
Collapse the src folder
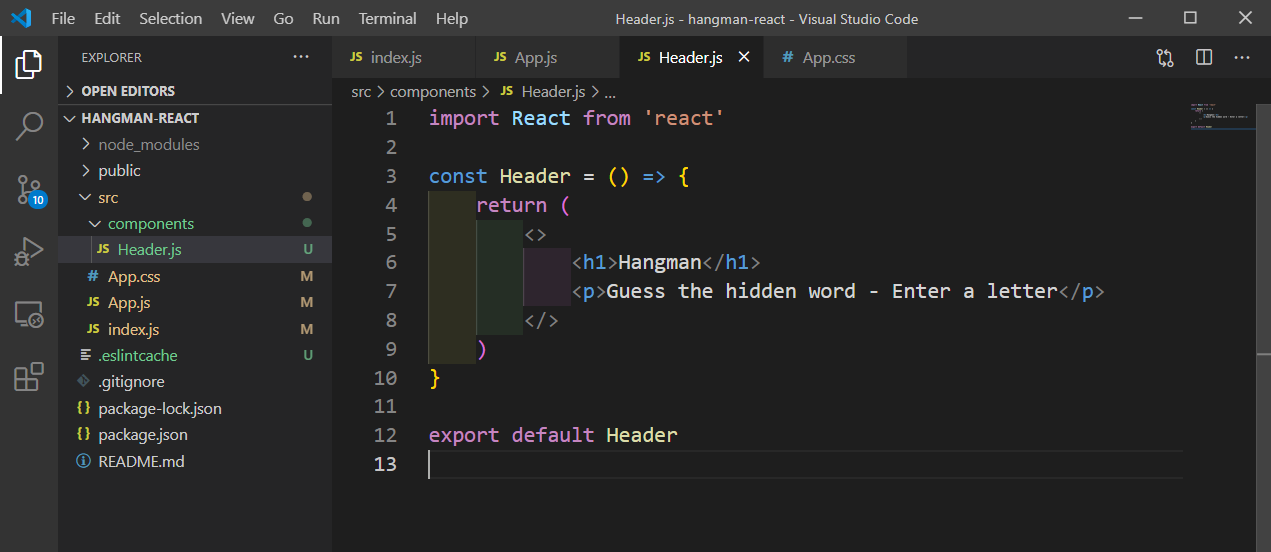(x=195, y=197)
